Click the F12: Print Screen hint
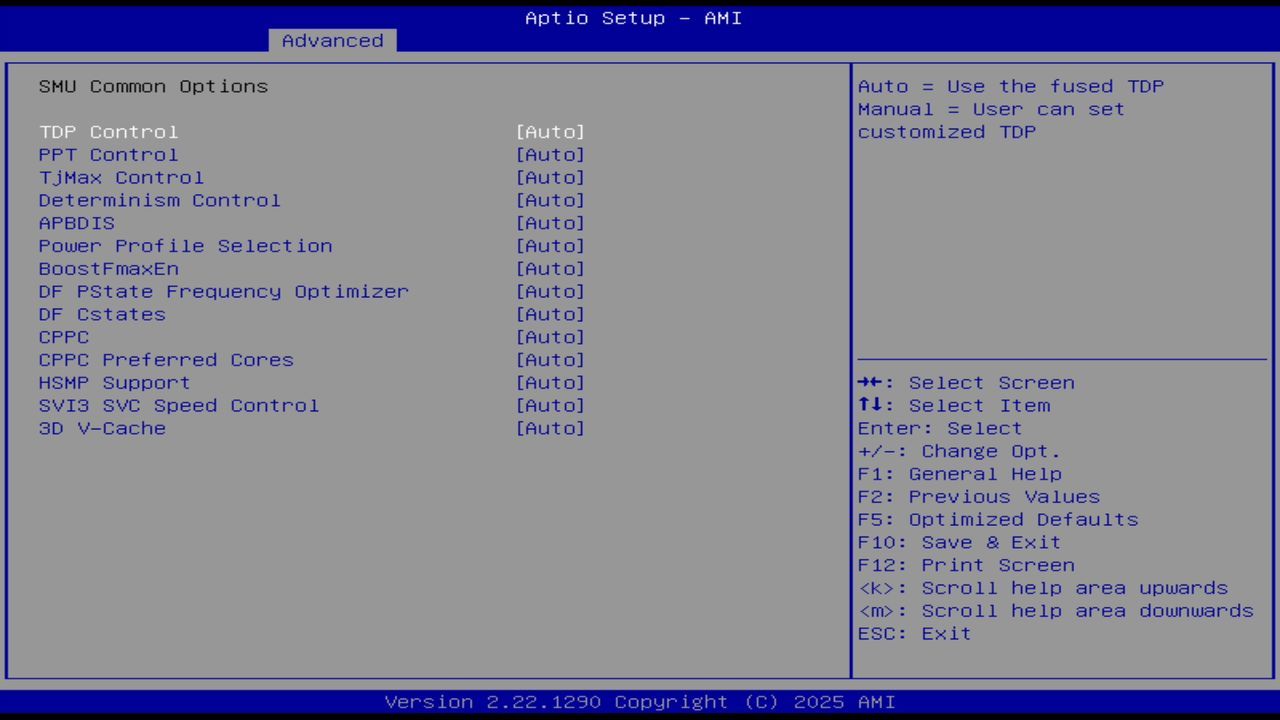This screenshot has height=720, width=1280. coord(966,565)
